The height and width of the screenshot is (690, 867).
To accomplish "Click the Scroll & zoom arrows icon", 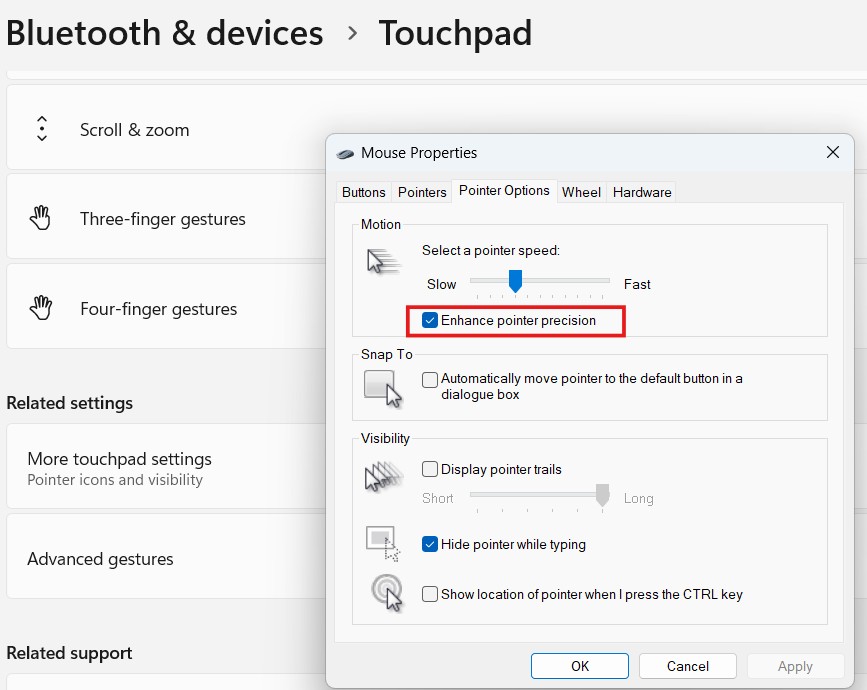I will (x=42, y=129).
